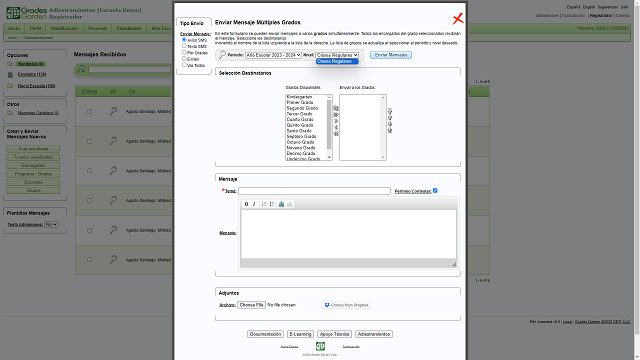Open Estudiantes in the background navigation bar
This screenshot has width=640, height=360.
(x=129, y=28)
